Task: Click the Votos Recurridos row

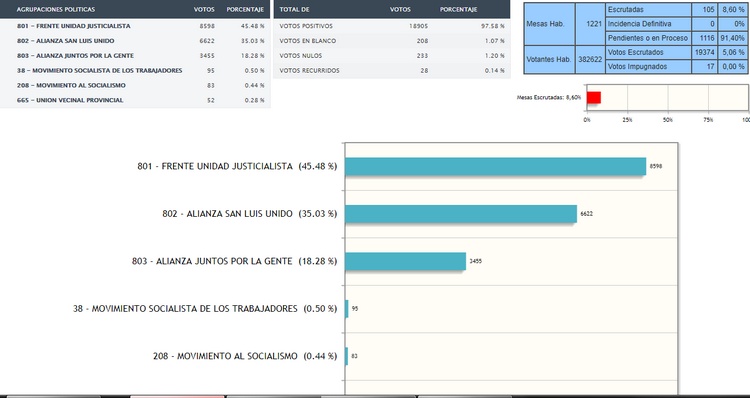Action: [392, 70]
